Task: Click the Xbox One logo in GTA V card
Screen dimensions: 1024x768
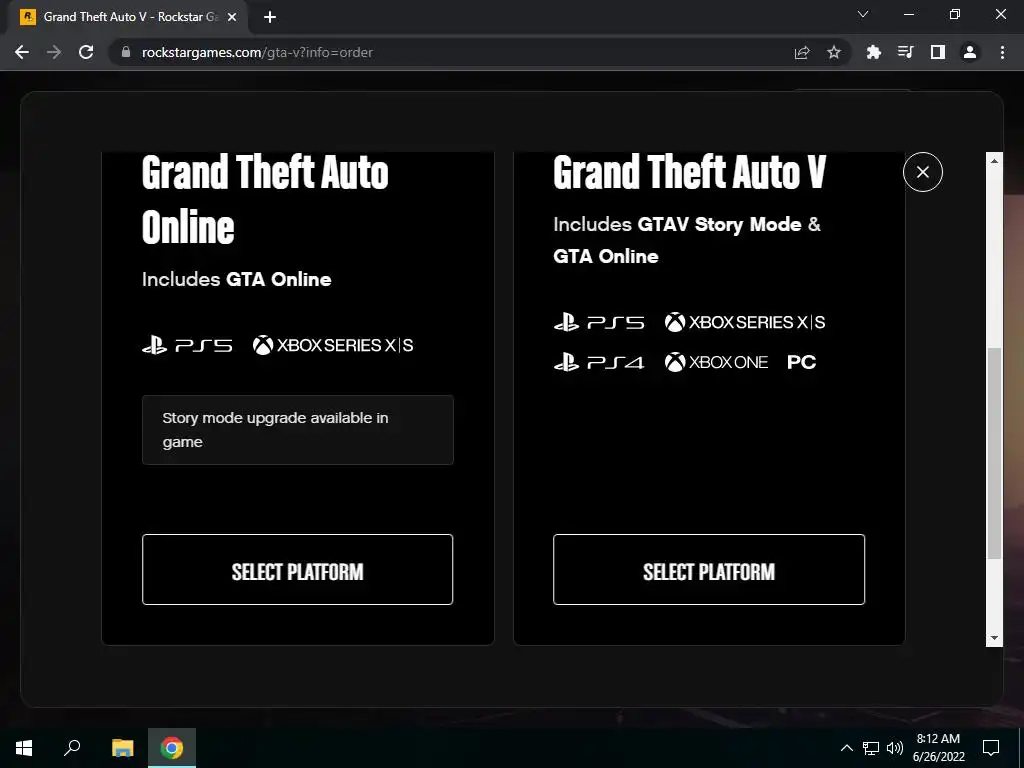Action: 716,362
